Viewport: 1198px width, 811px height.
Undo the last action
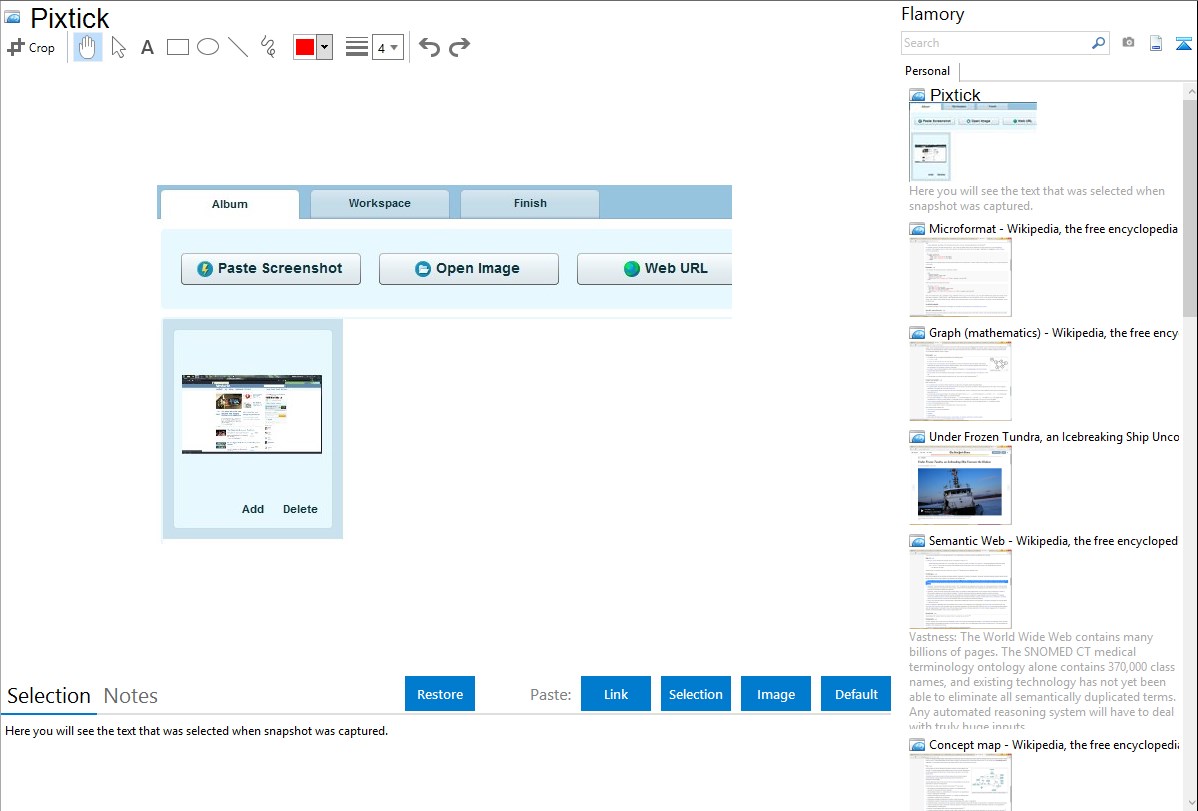tap(429, 47)
